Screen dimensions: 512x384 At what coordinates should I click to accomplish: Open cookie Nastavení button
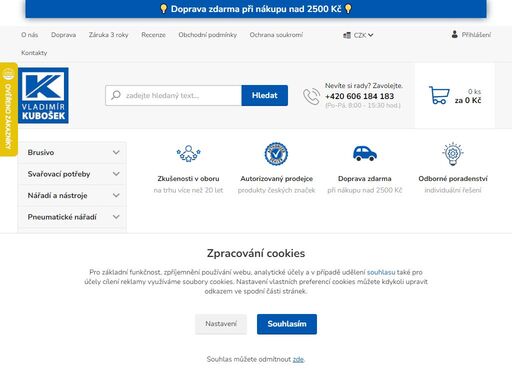click(221, 324)
